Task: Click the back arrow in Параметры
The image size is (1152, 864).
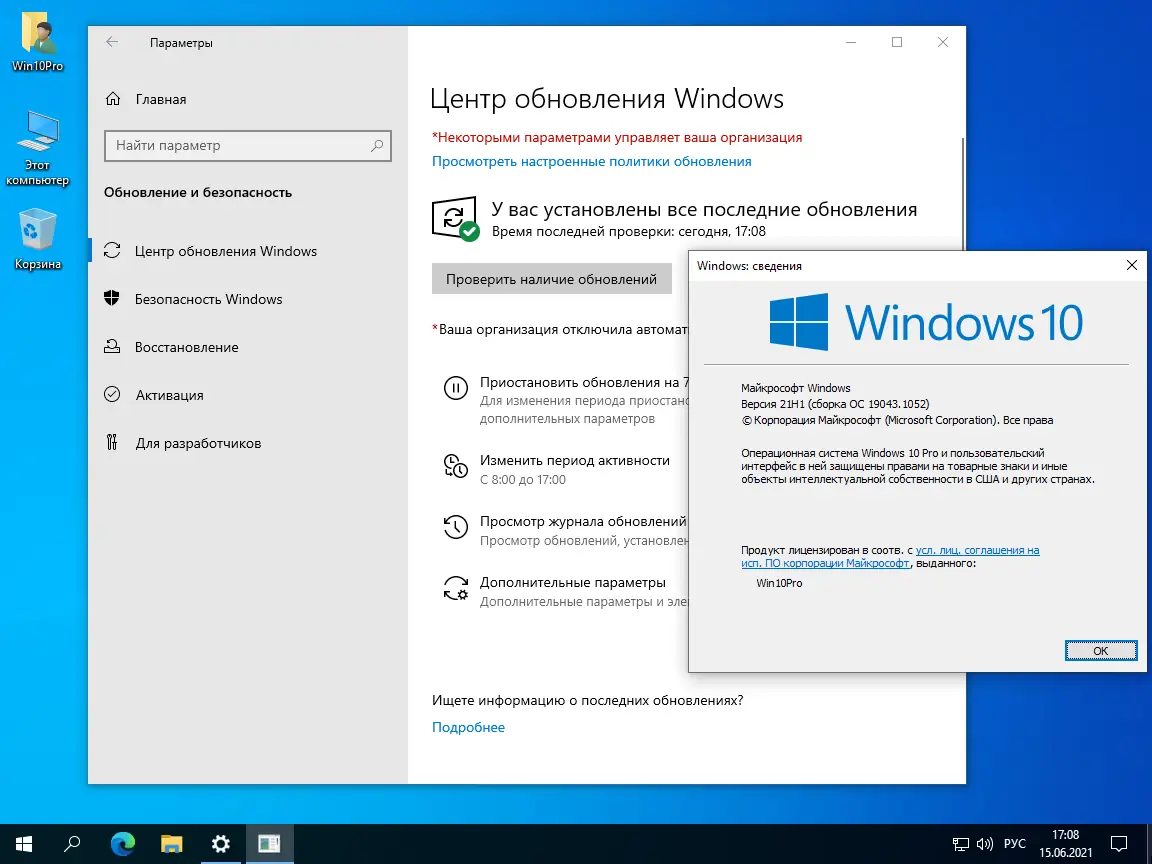Action: click(111, 42)
